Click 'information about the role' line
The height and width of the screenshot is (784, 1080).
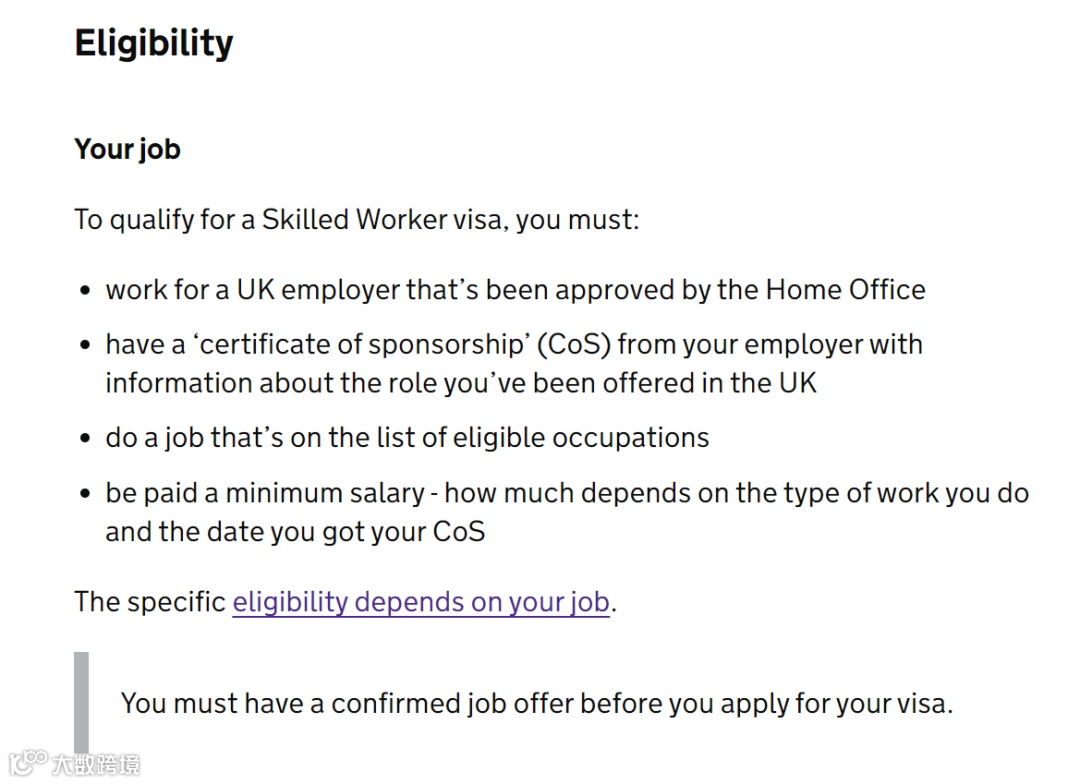tap(460, 383)
